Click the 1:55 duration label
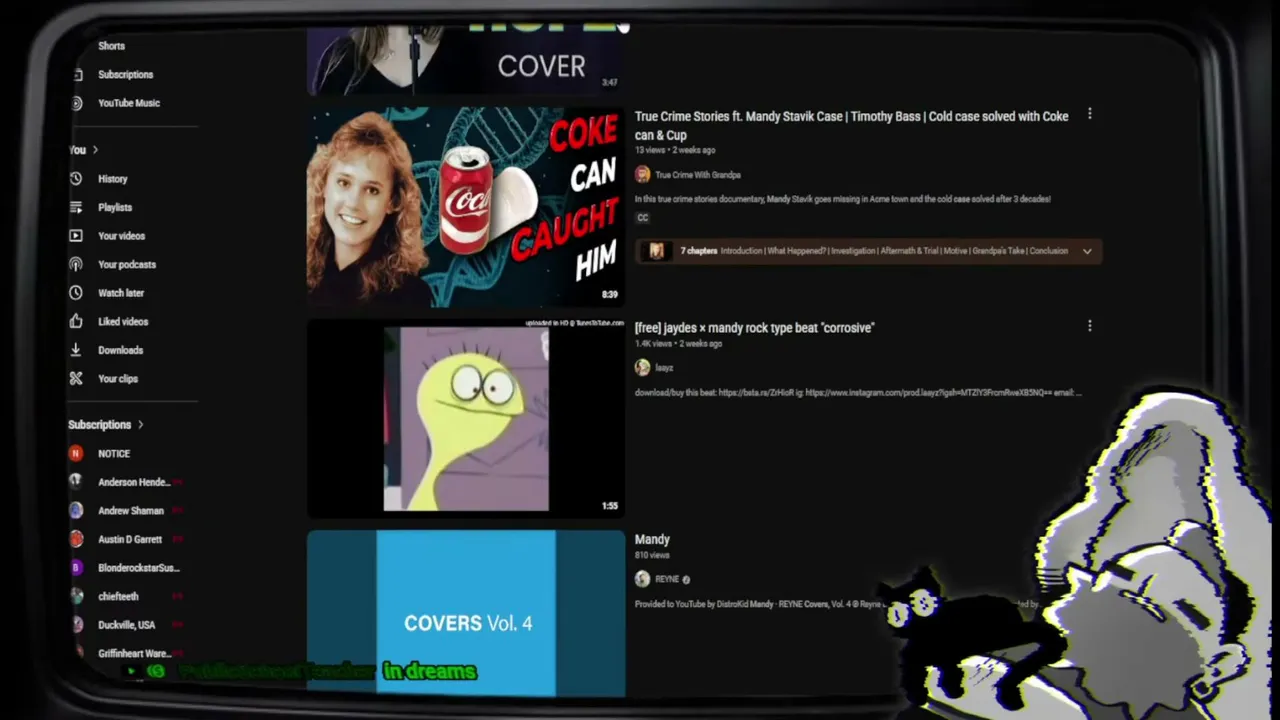Viewport: 1280px width, 720px height. [610, 506]
